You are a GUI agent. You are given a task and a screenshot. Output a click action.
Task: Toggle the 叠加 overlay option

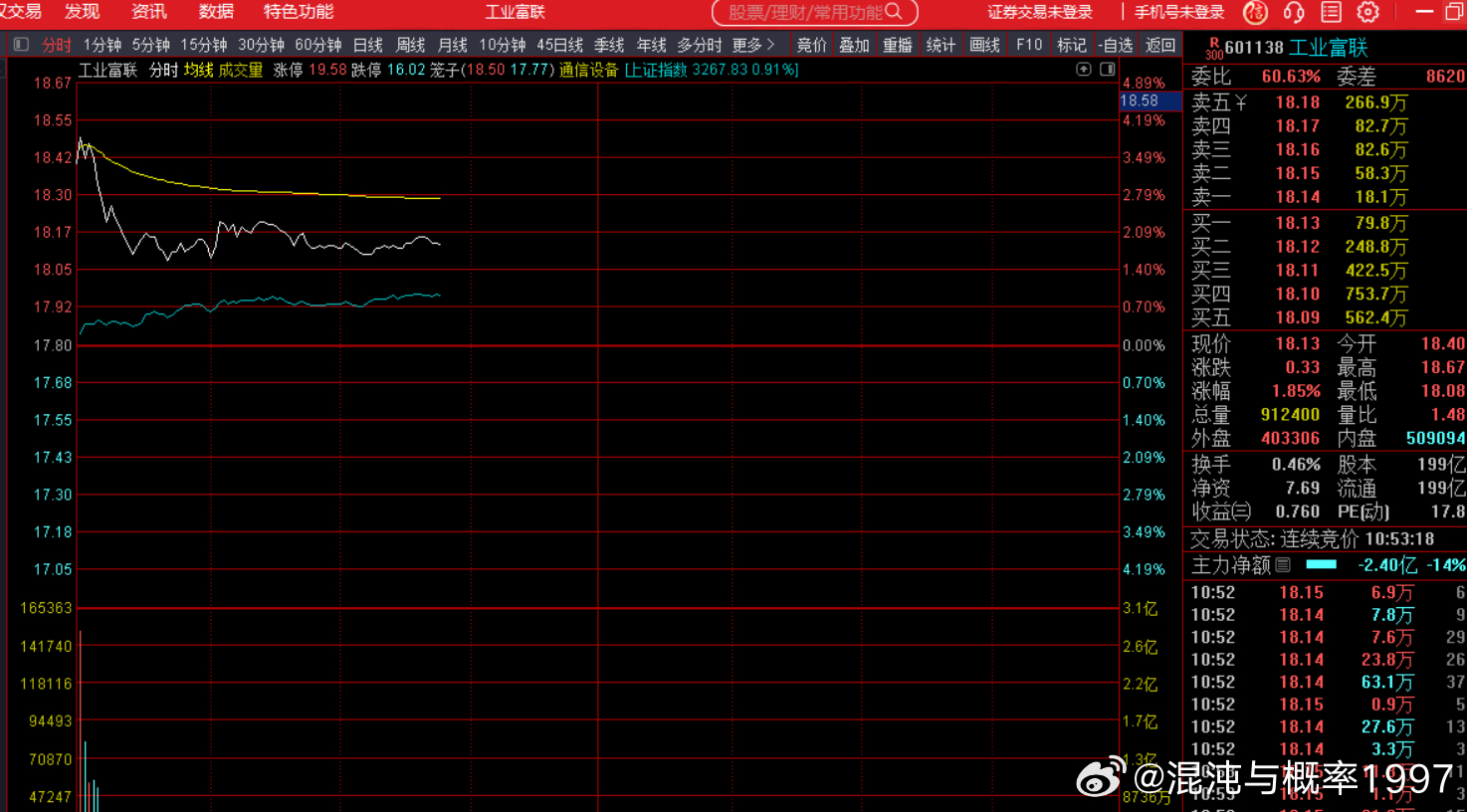854,45
